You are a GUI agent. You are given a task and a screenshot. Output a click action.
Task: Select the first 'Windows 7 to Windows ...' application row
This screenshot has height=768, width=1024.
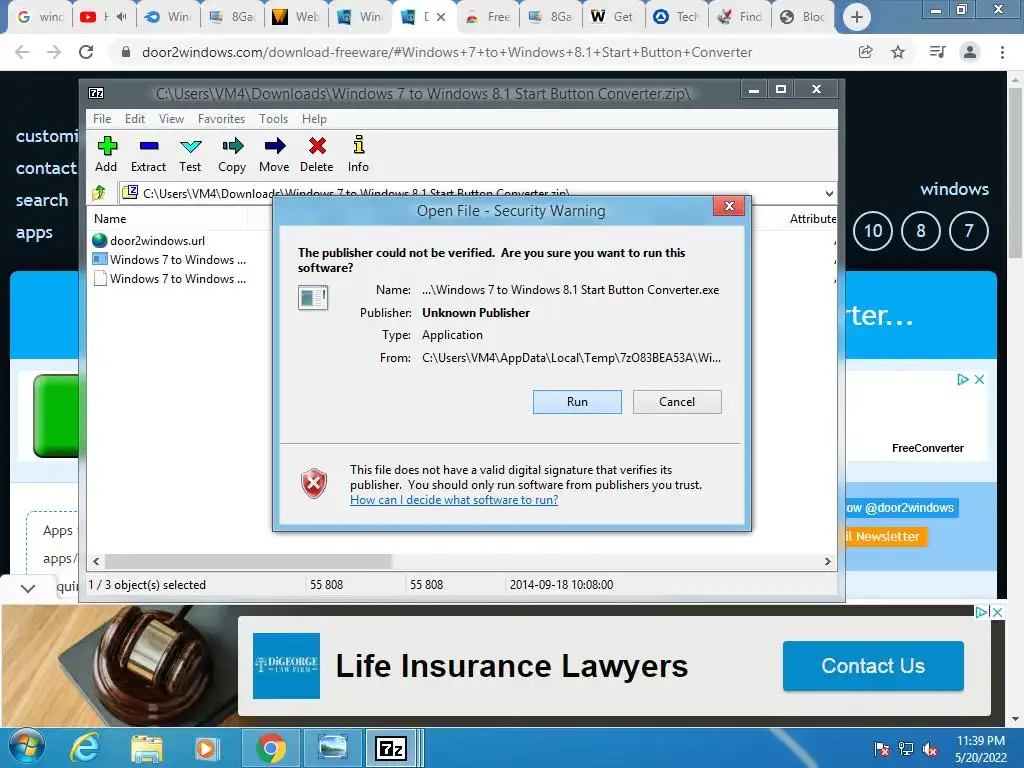click(170, 259)
